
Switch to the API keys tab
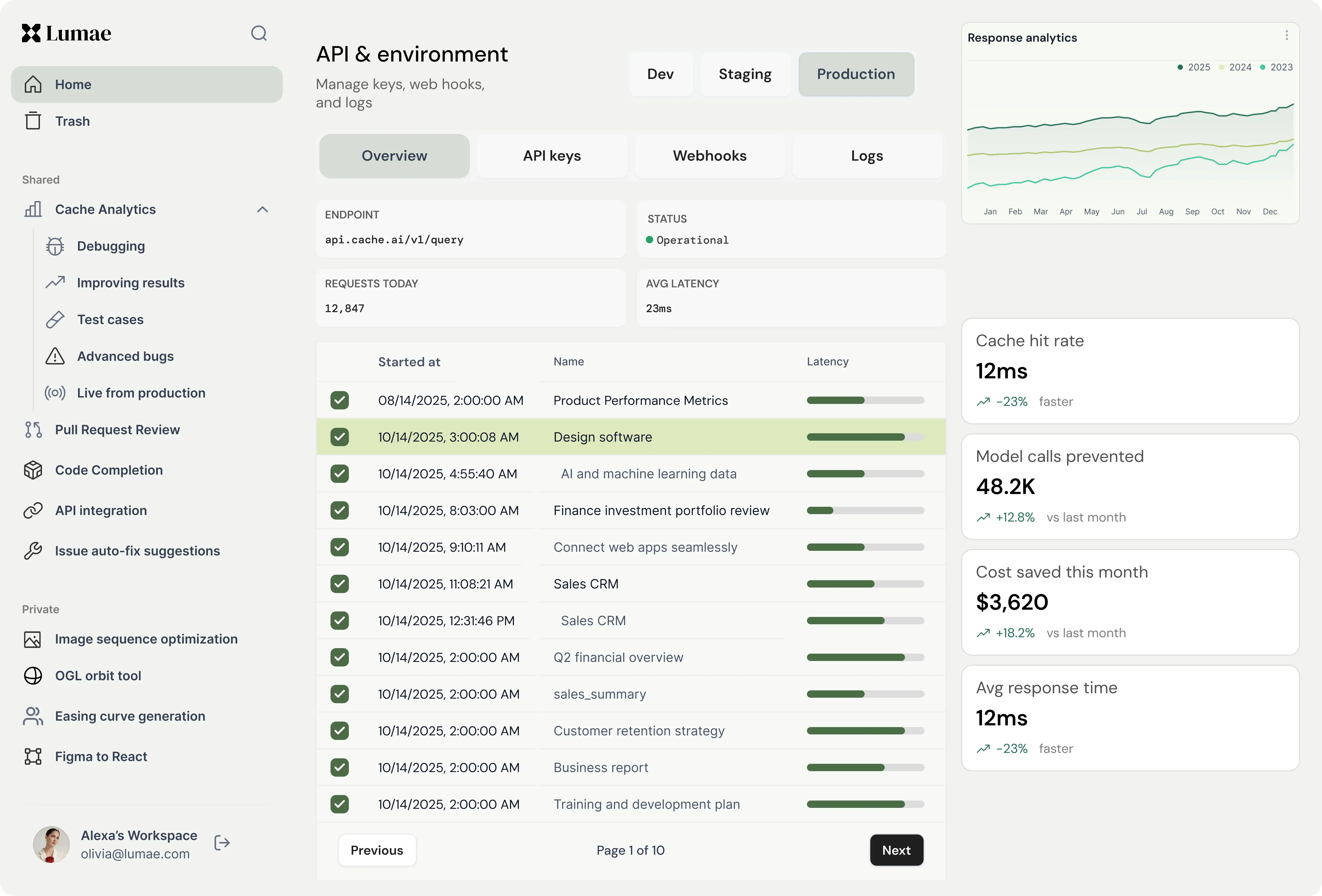552,156
